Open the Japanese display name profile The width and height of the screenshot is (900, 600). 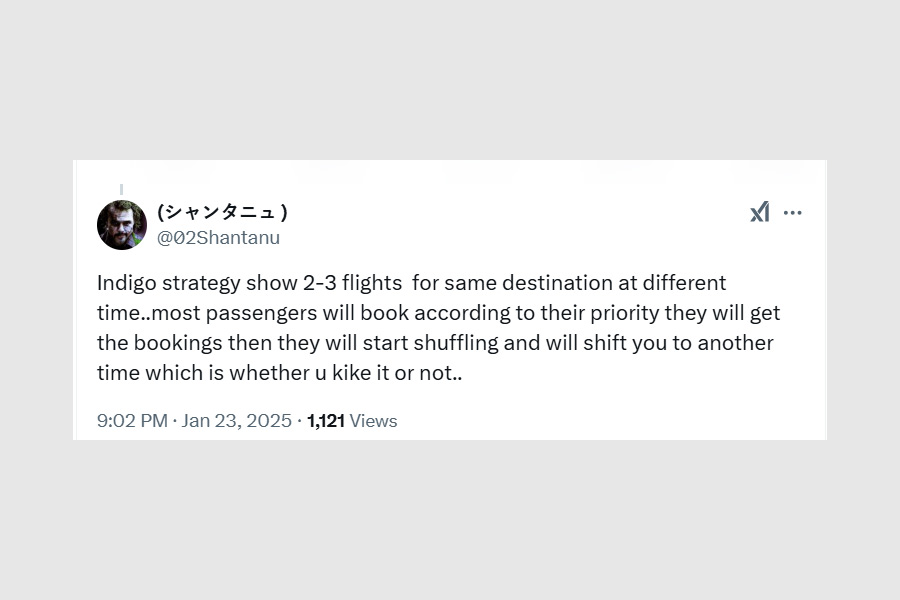point(223,212)
